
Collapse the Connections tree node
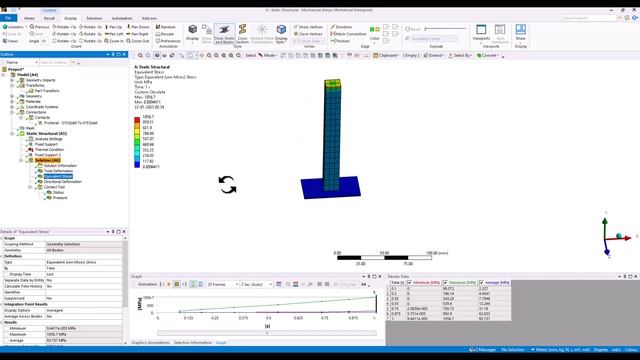pyautogui.click(x=12, y=112)
